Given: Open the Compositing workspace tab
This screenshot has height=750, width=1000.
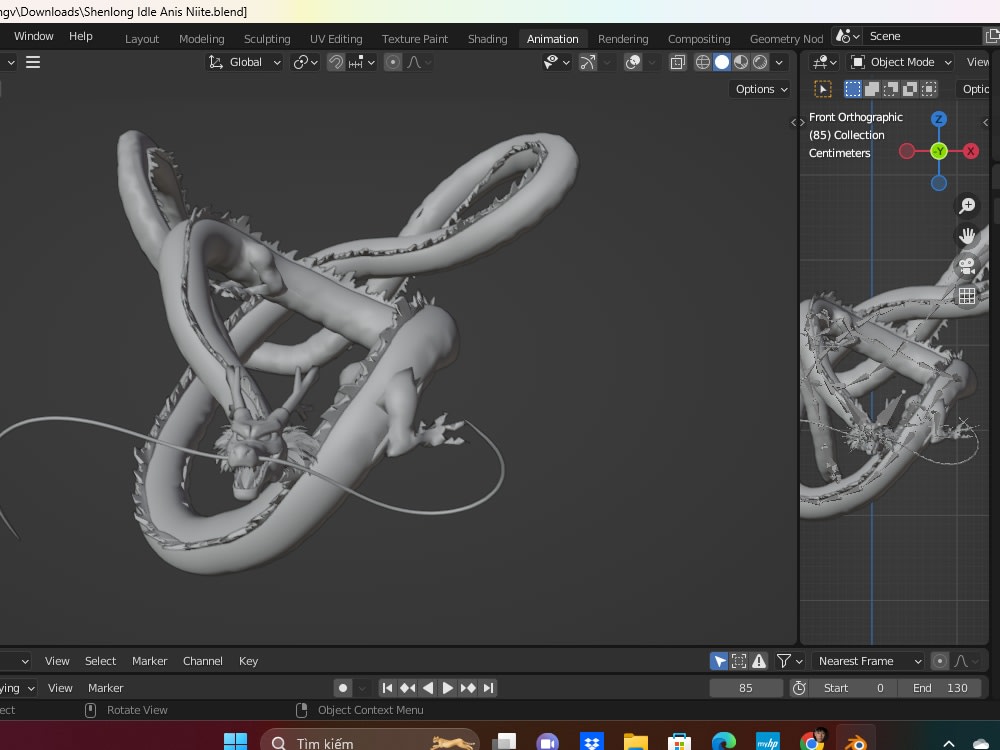Looking at the screenshot, I should pos(699,39).
